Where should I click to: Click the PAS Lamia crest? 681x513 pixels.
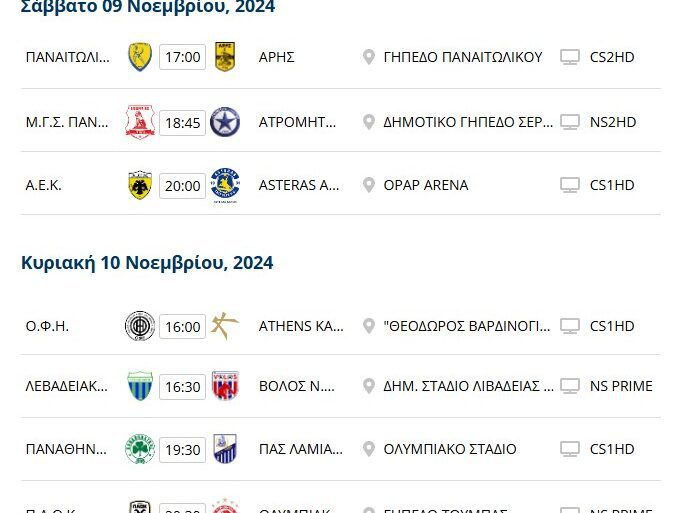point(225,449)
